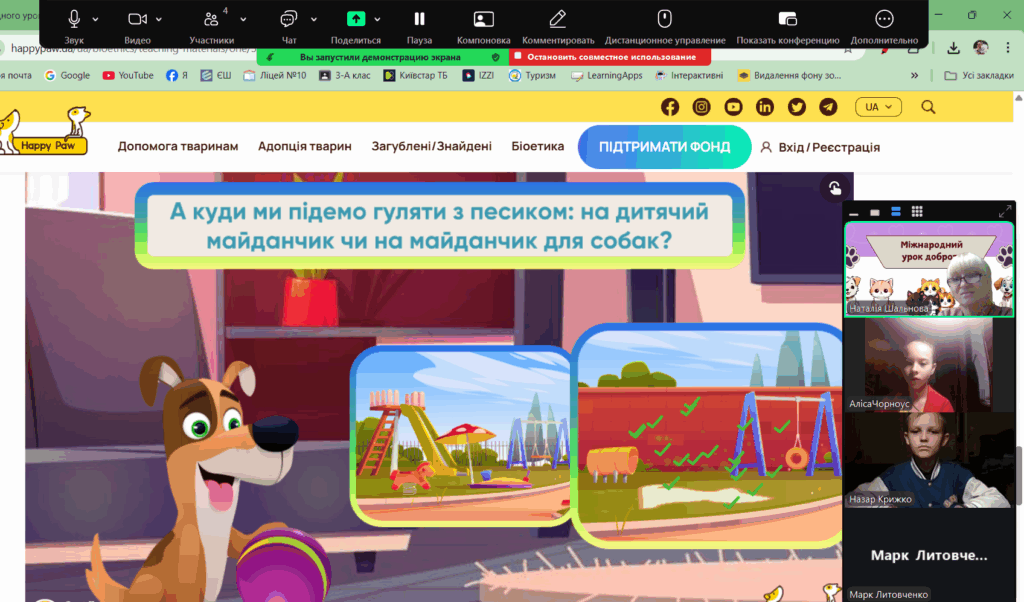Open the Адопція тварин menu item
This screenshot has width=1024, height=602.
[x=304, y=147]
